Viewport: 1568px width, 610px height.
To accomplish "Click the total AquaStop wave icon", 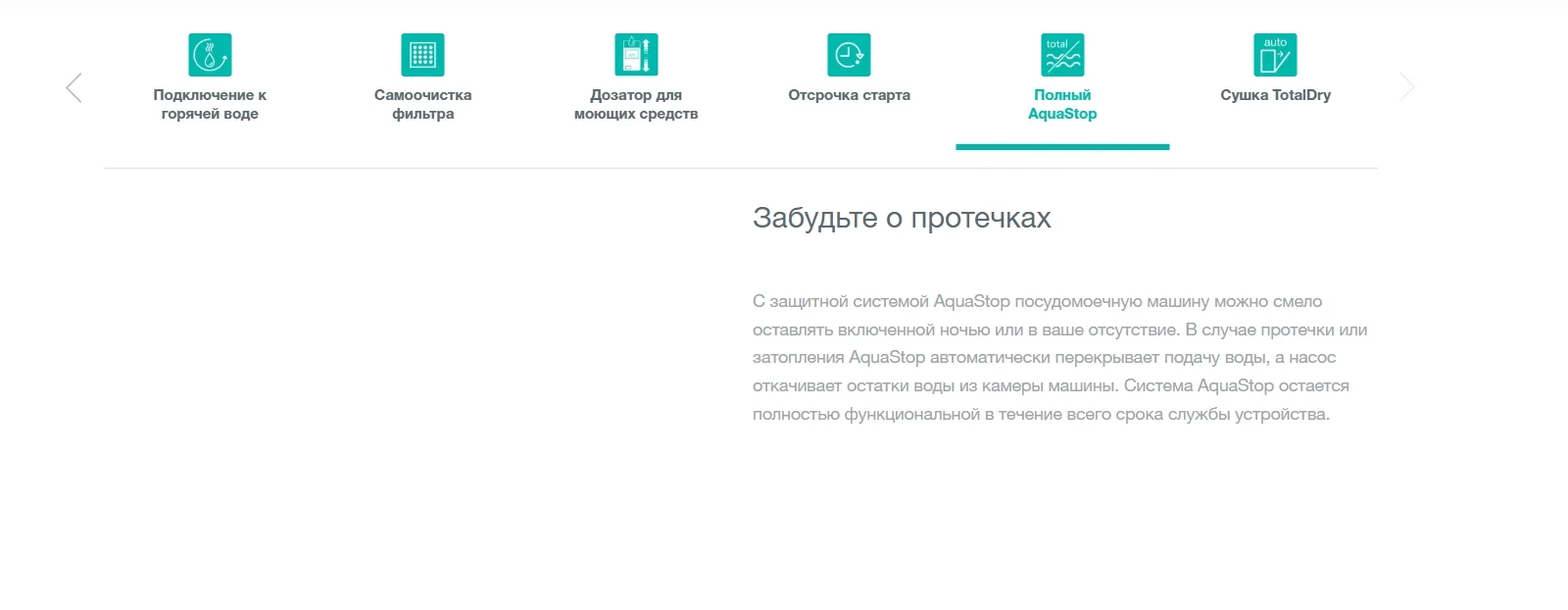I will [x=1062, y=55].
